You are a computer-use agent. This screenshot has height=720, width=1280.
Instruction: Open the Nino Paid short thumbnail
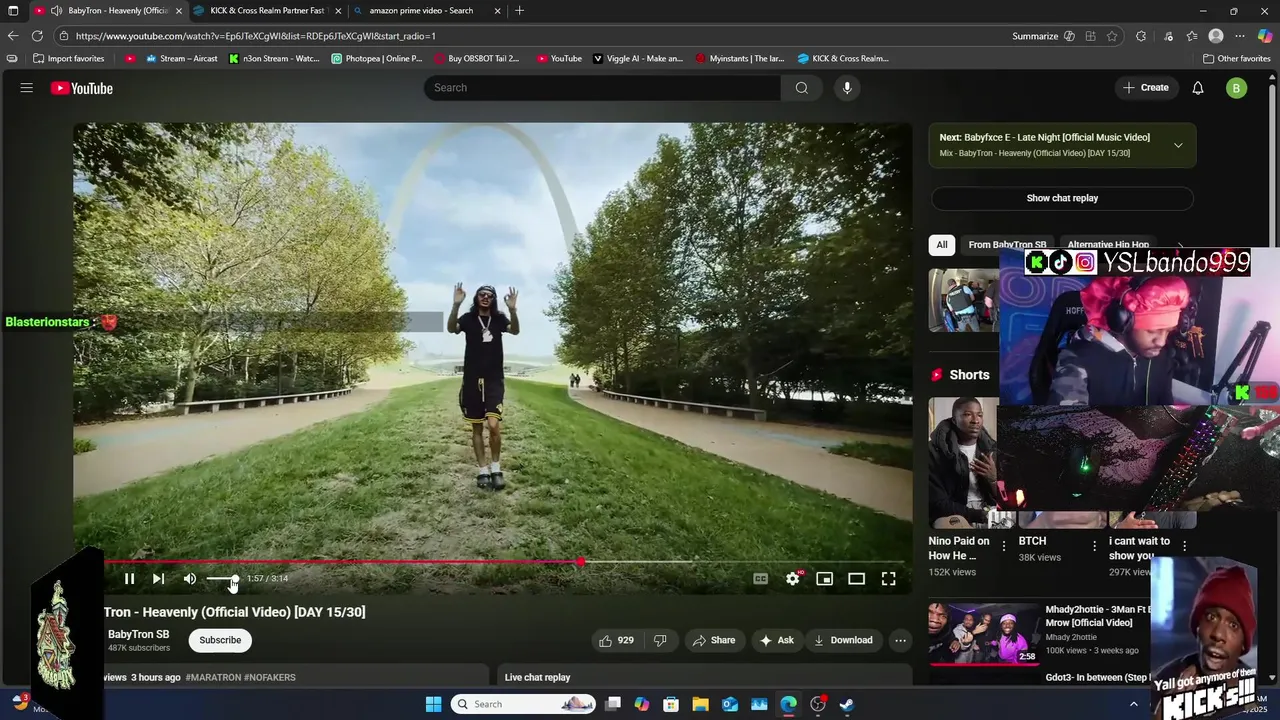click(963, 462)
